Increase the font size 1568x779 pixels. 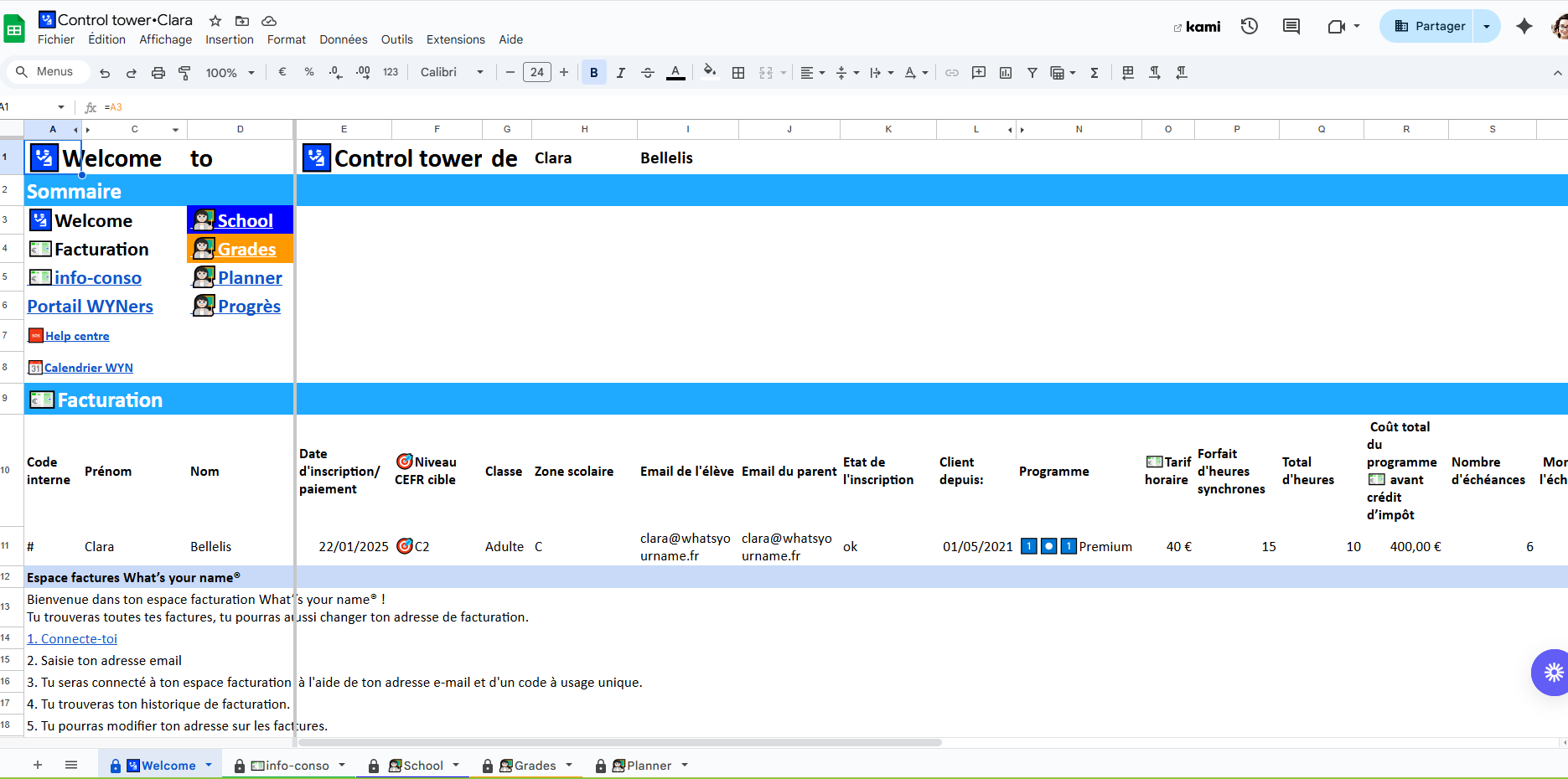point(564,72)
